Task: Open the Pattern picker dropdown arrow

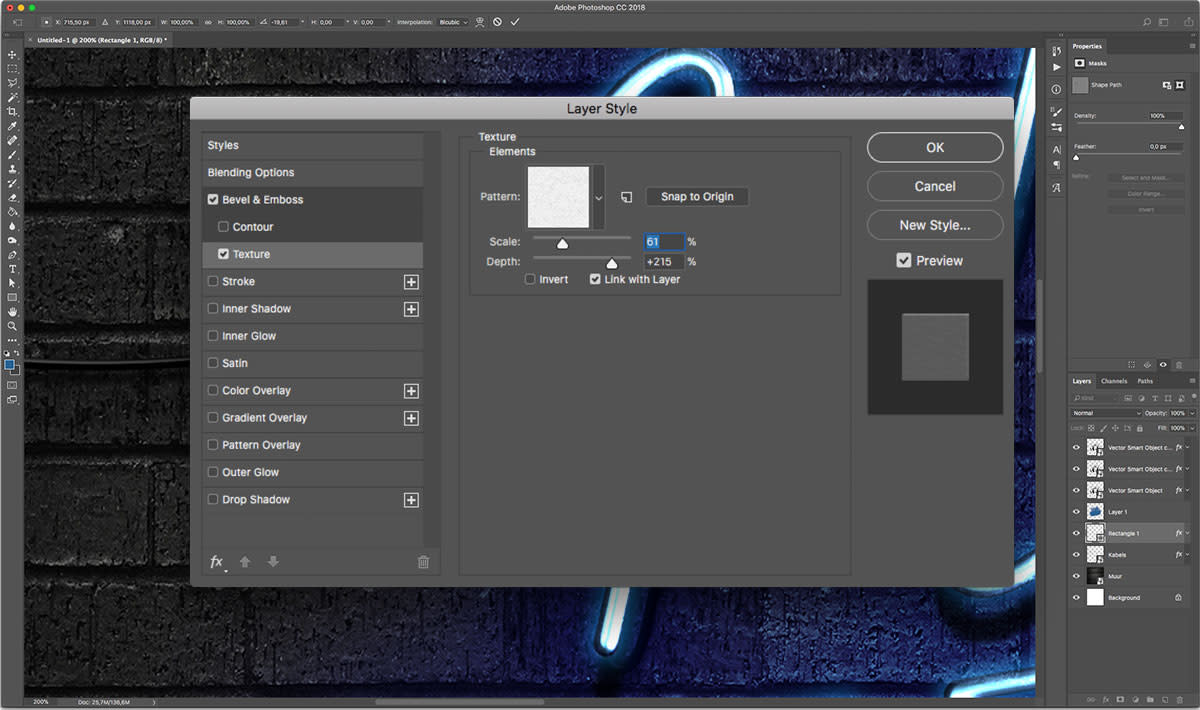Action: tap(599, 198)
